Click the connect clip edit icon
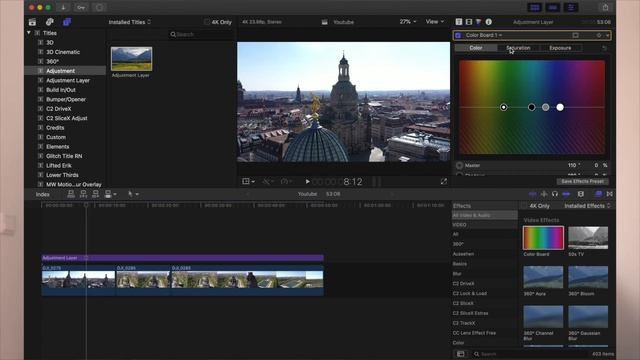 pyautogui.click(x=71, y=194)
